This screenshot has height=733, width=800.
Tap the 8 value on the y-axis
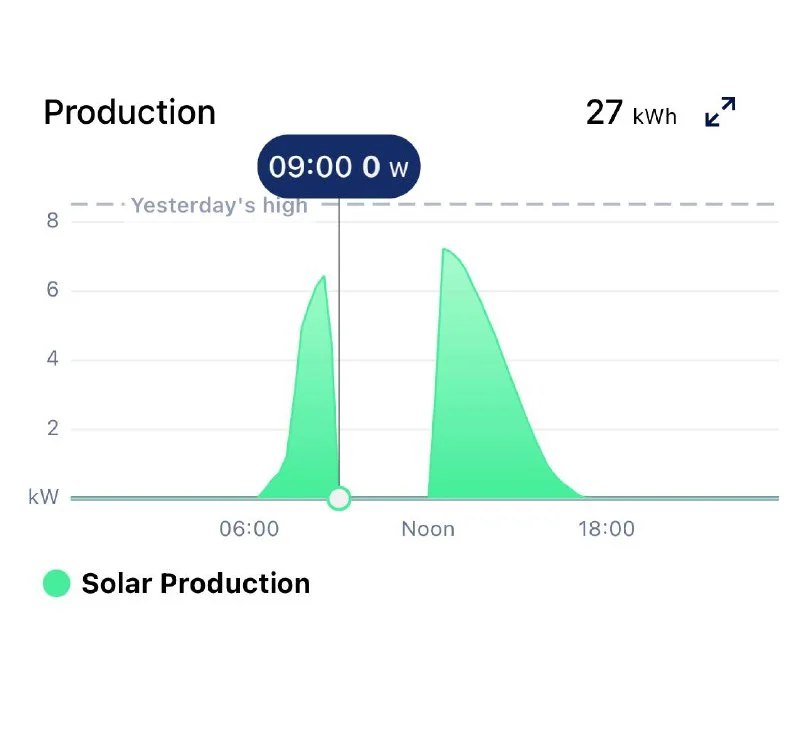click(52, 221)
